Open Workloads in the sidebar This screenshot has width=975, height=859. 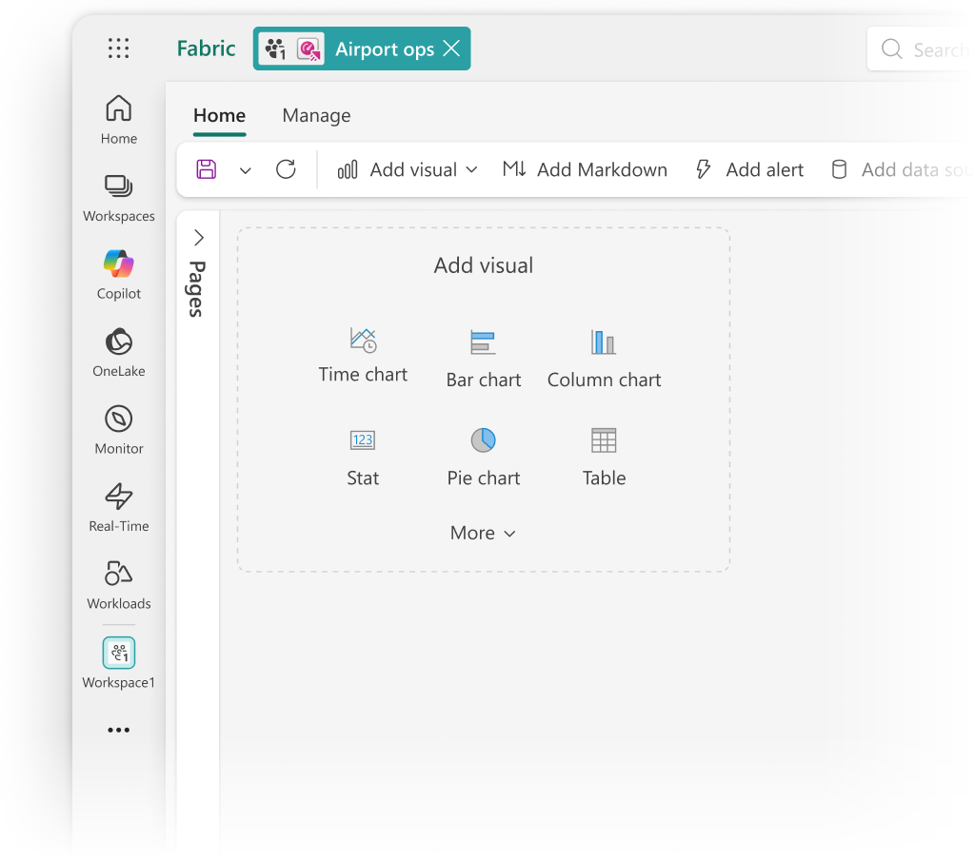[x=119, y=585]
